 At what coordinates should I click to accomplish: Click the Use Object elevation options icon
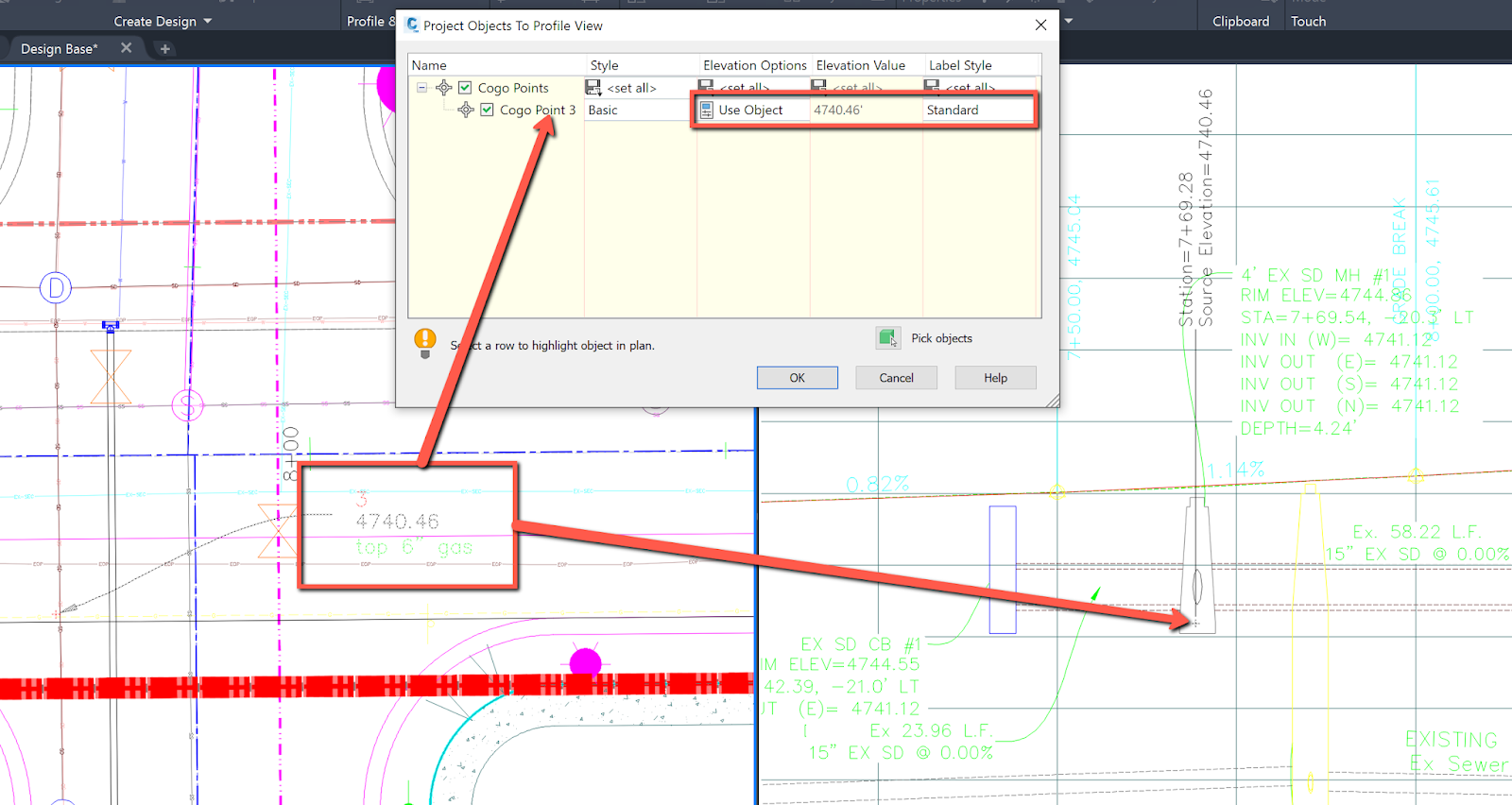pos(707,111)
